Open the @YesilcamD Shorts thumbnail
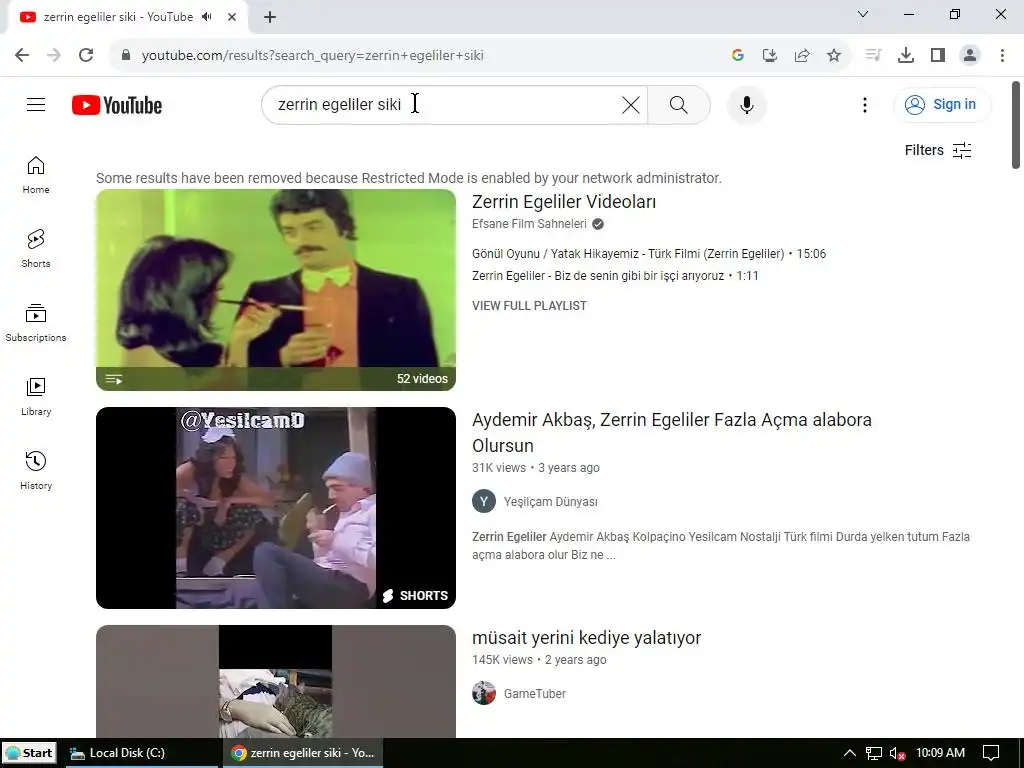The image size is (1024, 768). (x=276, y=508)
